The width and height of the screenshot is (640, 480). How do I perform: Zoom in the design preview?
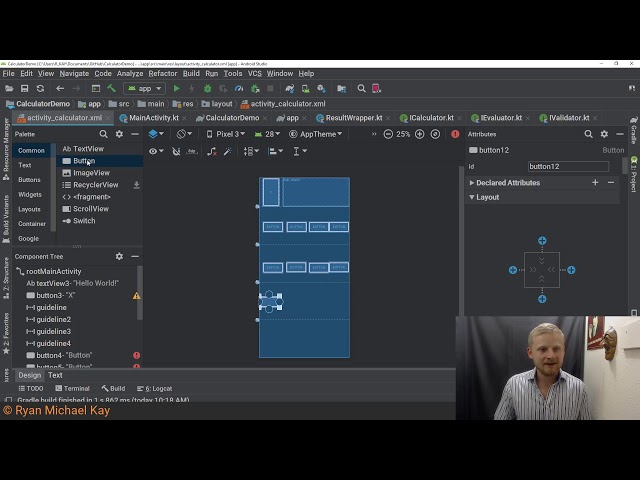click(x=420, y=134)
